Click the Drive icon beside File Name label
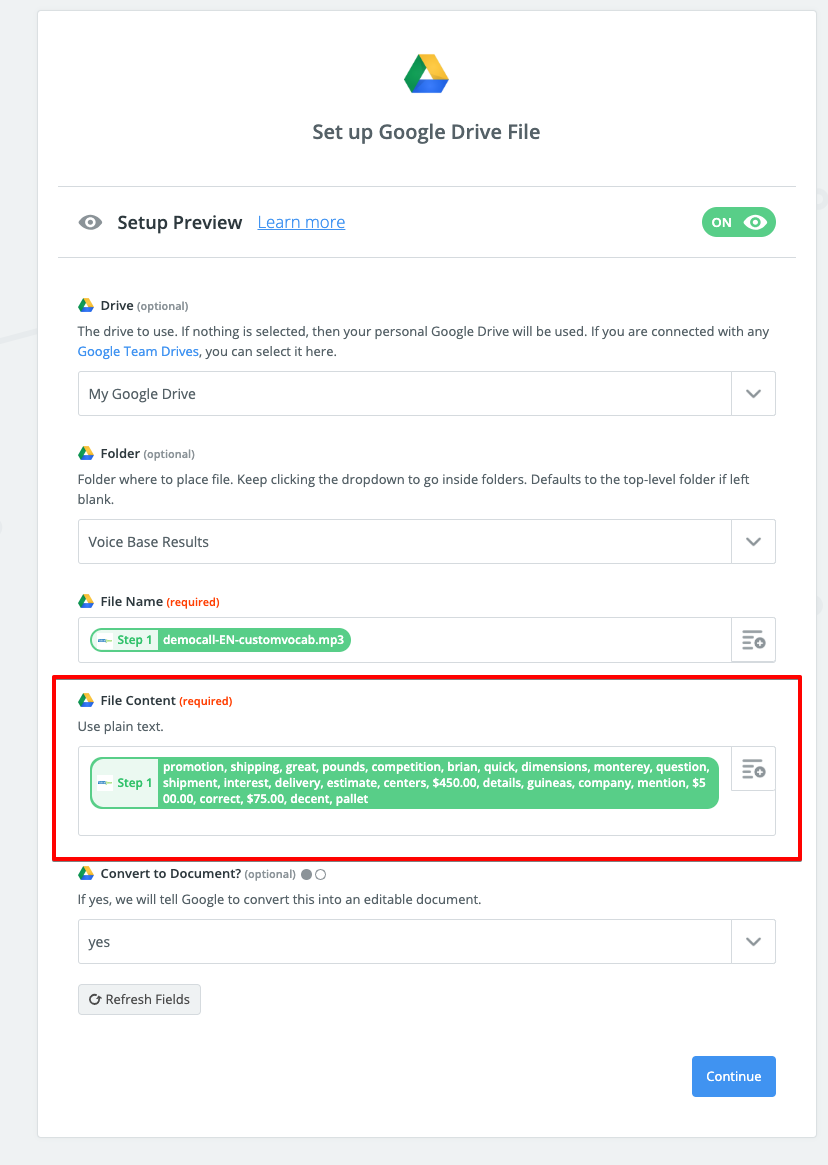 pos(86,602)
